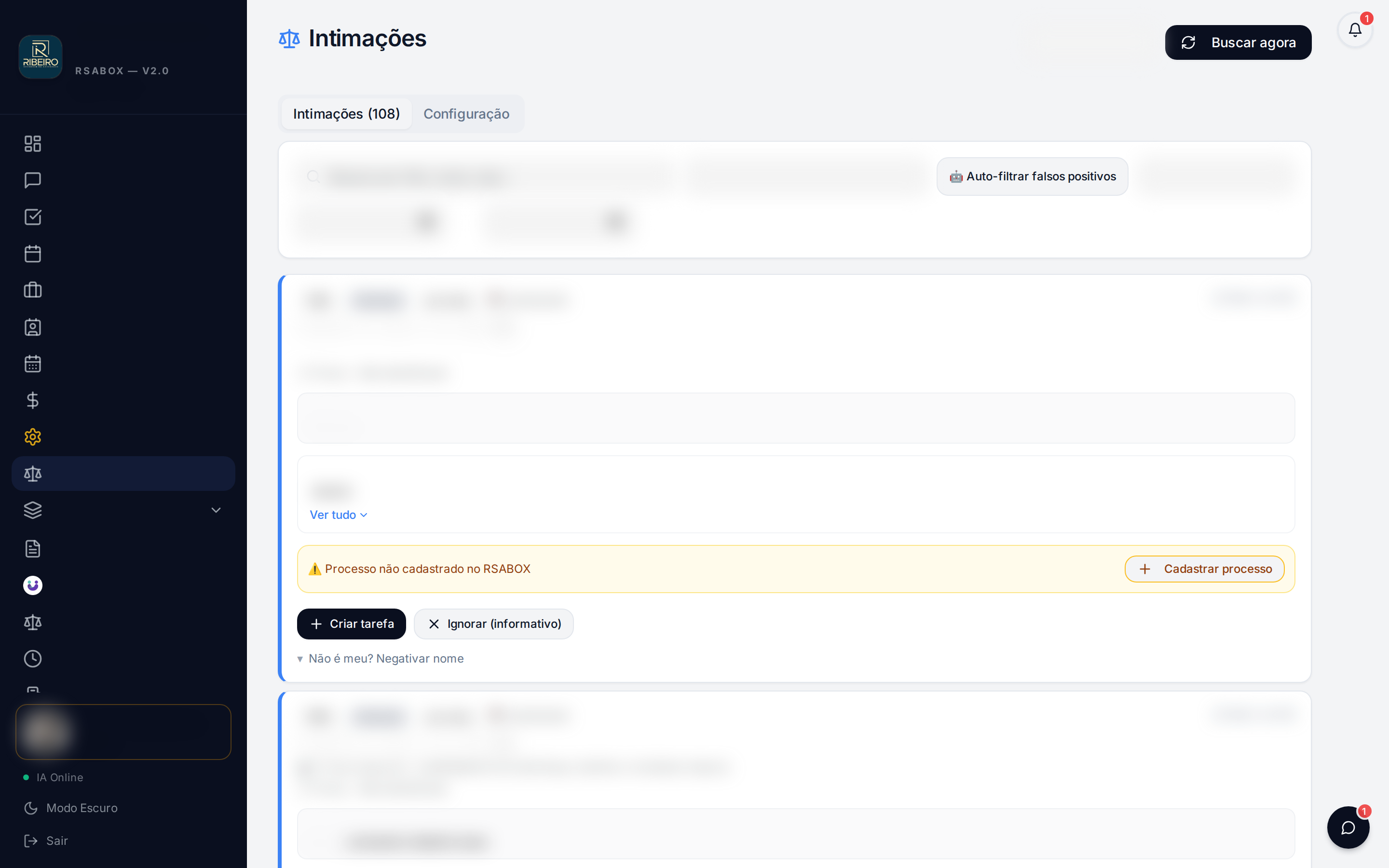1389x868 pixels.
Task: Open the tasks checkbox icon in sidebar
Action: point(33,217)
